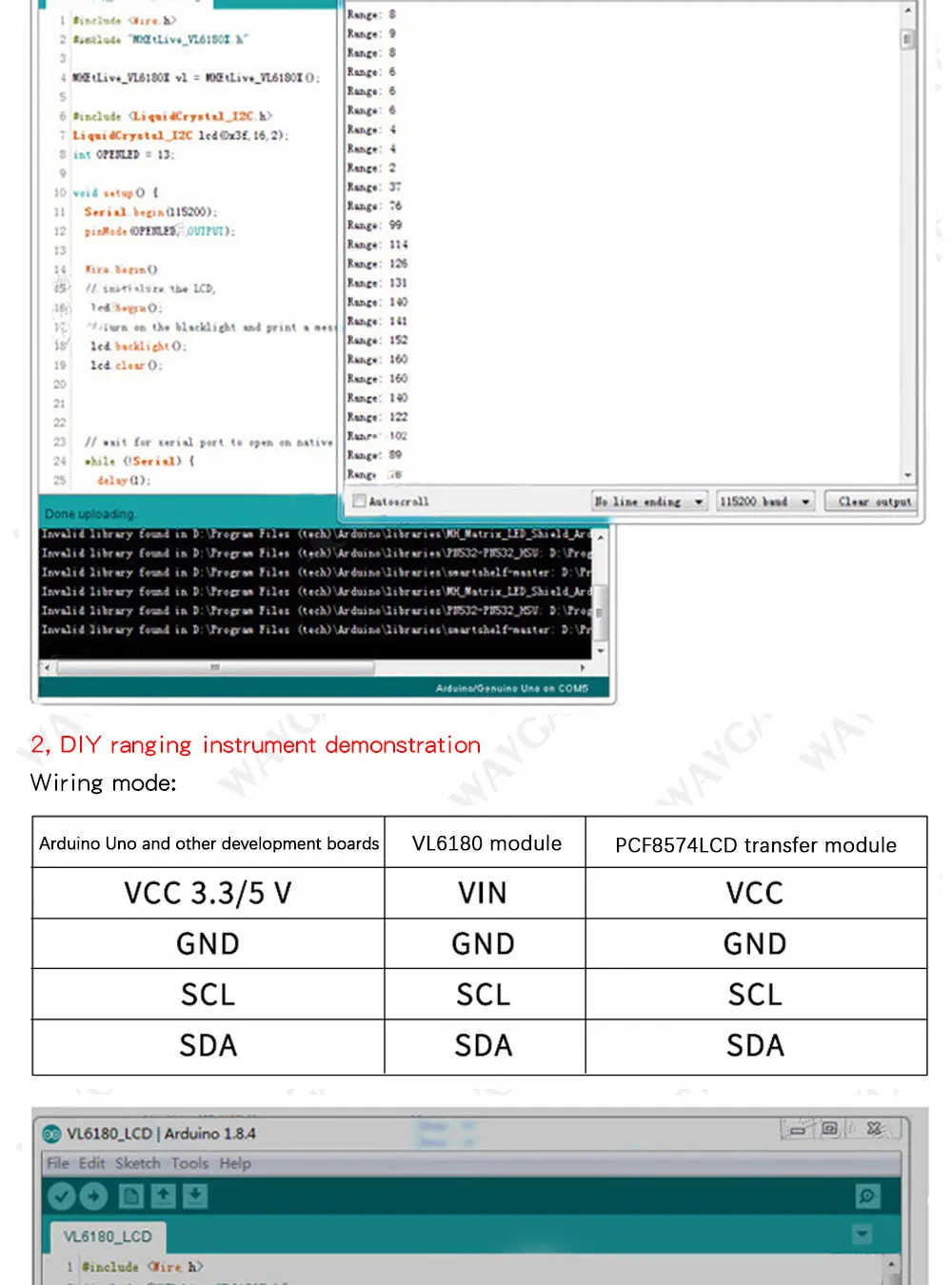This screenshot has height=1285, width=952.
Task: Click the New sketch icon in the VL6180_LCD window
Action: pyautogui.click(x=131, y=1196)
